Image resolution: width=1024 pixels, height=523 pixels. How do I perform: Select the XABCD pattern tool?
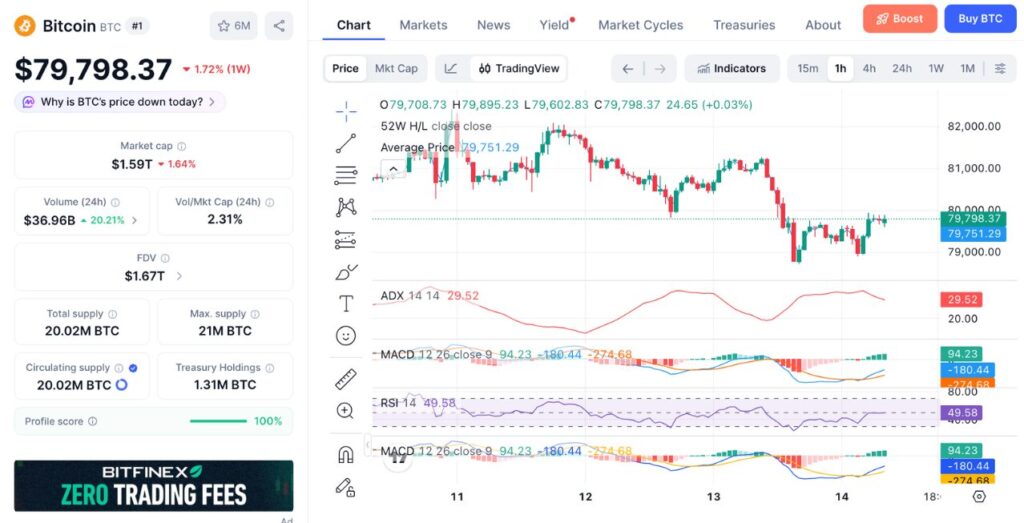click(346, 207)
